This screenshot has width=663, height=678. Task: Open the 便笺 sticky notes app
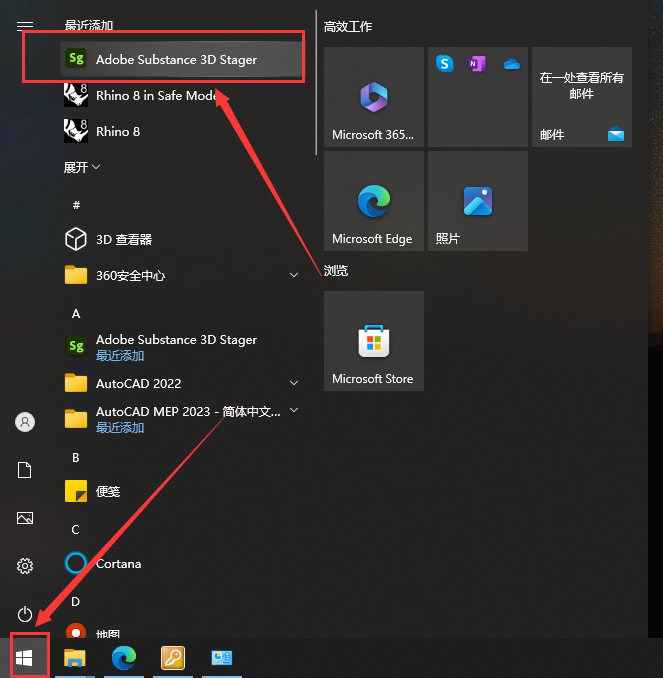181,491
